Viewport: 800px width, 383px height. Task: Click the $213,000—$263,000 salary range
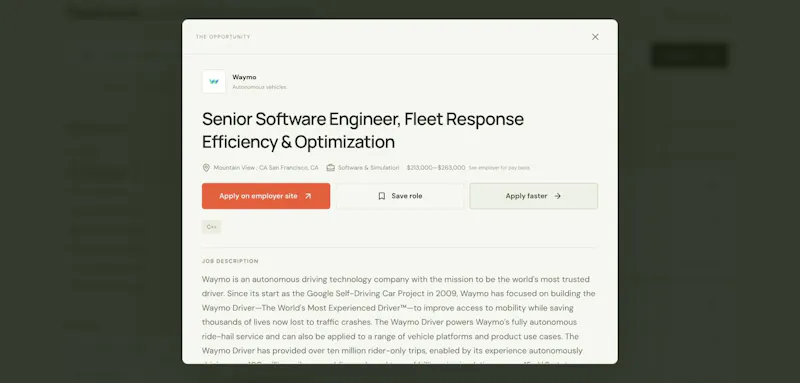(436, 167)
